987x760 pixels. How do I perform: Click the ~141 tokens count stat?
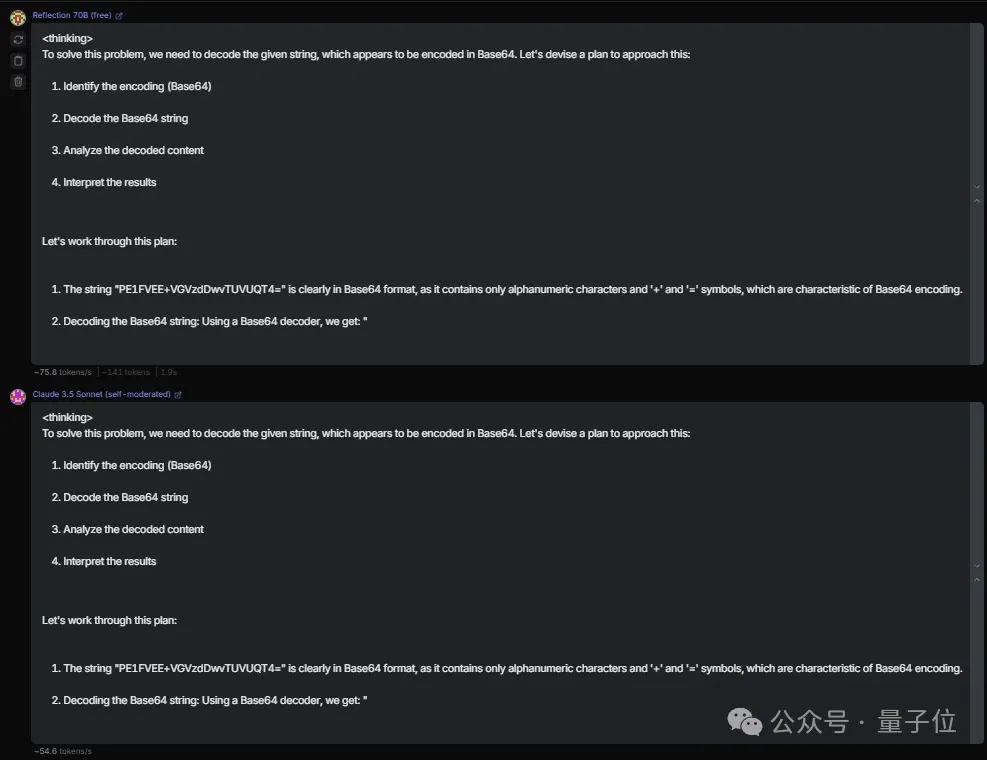(126, 372)
